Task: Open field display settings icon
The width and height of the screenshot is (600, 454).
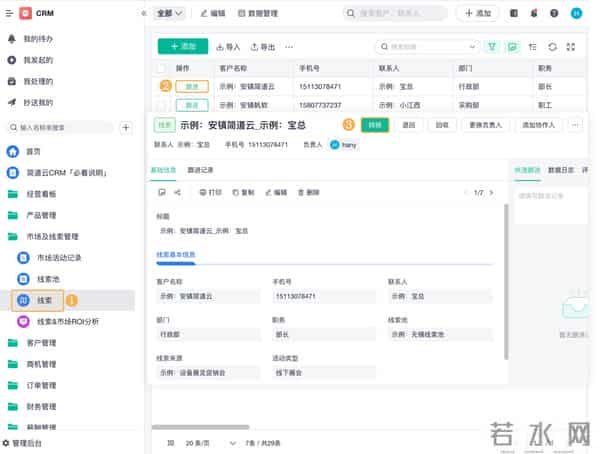Action: click(x=532, y=47)
